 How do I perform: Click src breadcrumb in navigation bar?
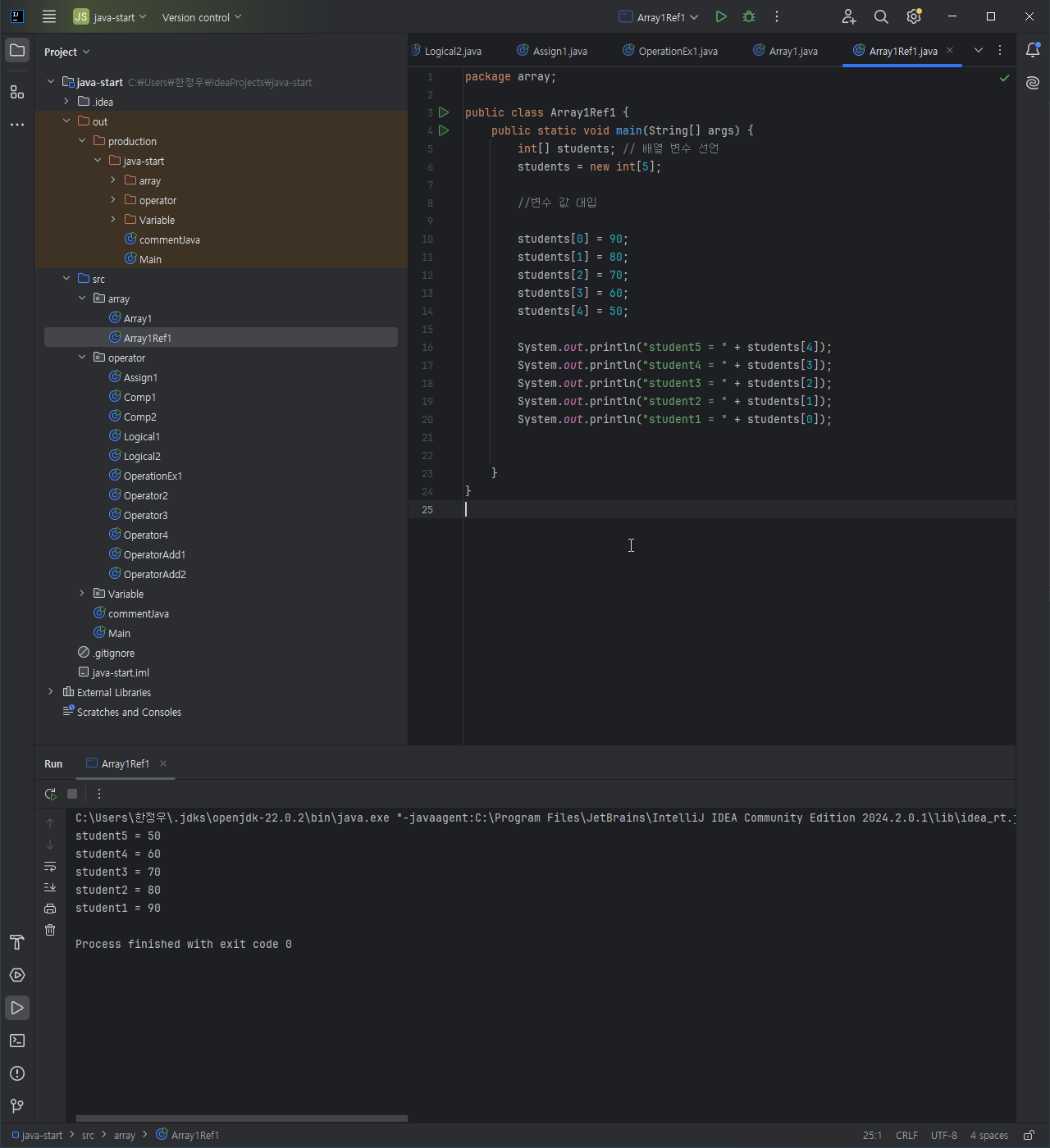pos(88,1136)
